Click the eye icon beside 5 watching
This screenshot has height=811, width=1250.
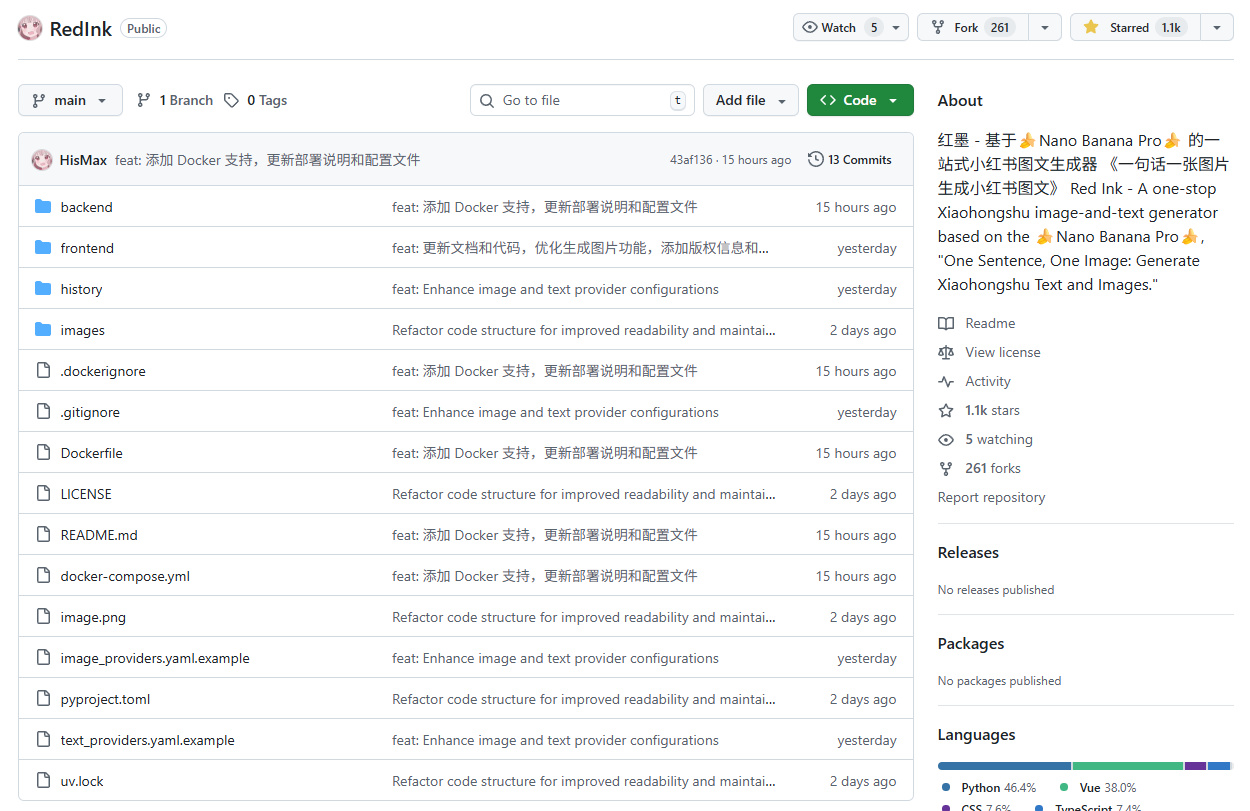pyautogui.click(x=946, y=439)
